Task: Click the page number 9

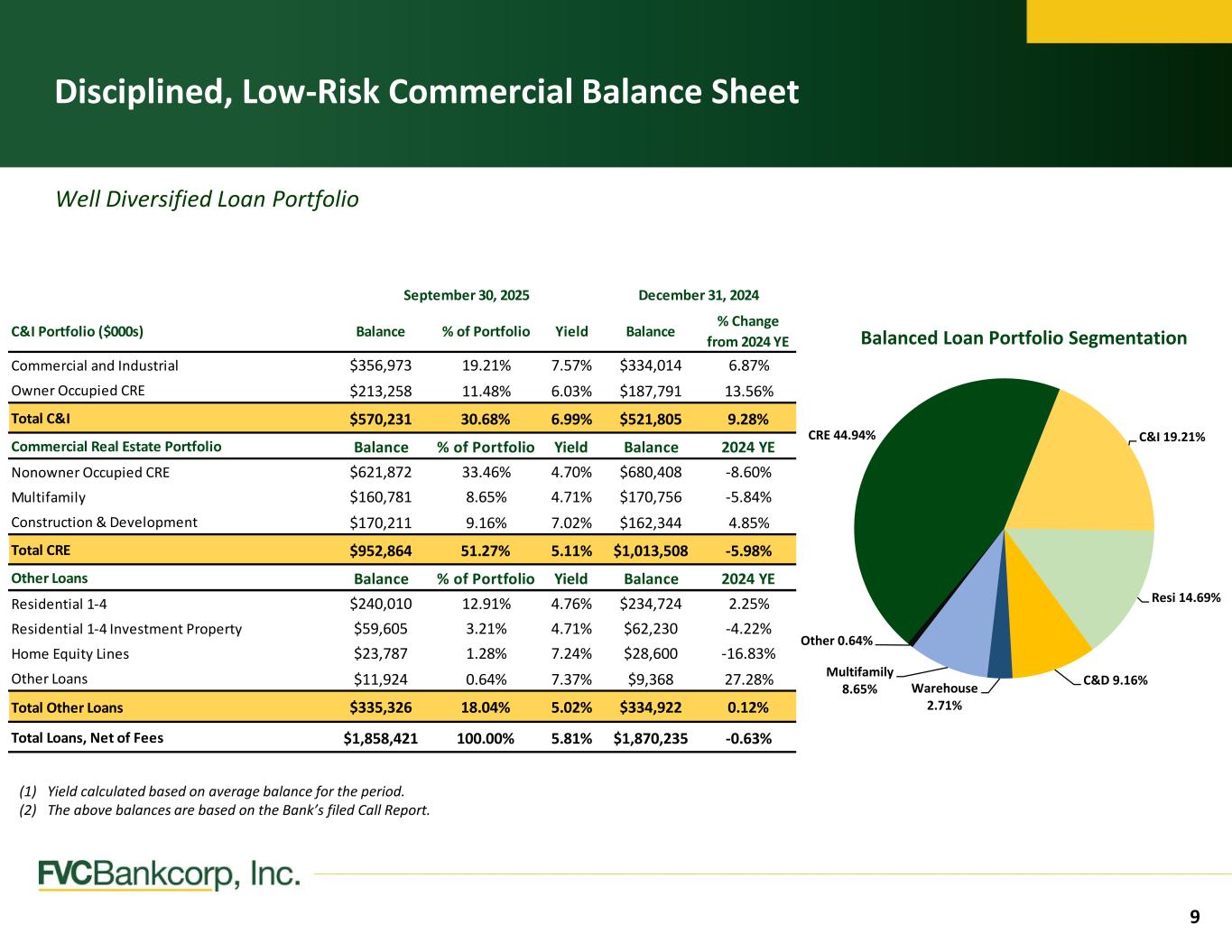Action: click(x=1194, y=918)
